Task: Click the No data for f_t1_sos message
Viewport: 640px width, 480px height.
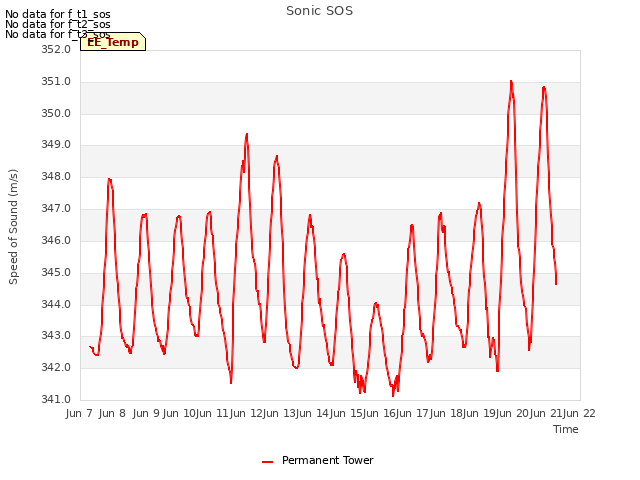Action: coord(58,14)
